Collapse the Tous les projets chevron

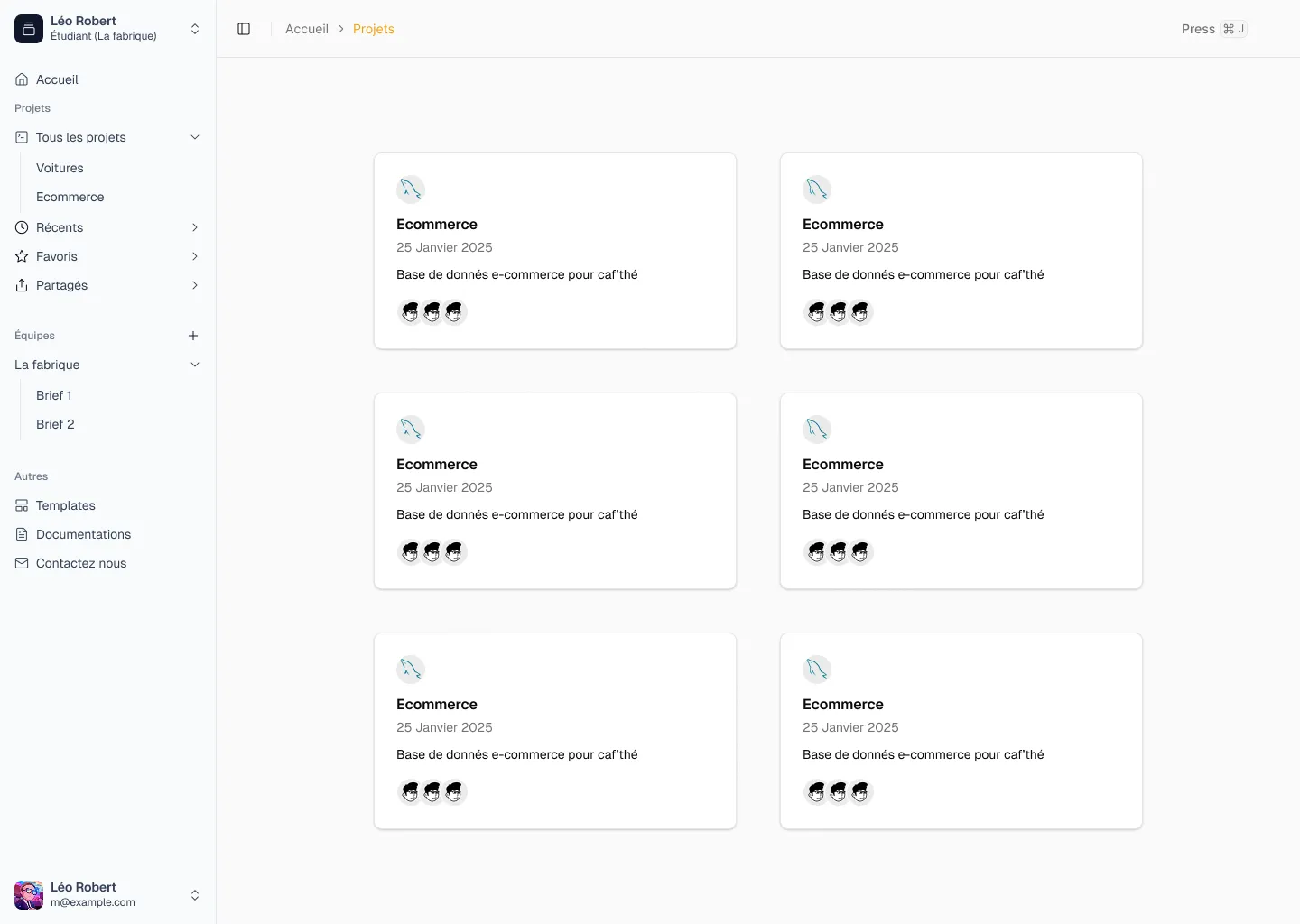[195, 137]
